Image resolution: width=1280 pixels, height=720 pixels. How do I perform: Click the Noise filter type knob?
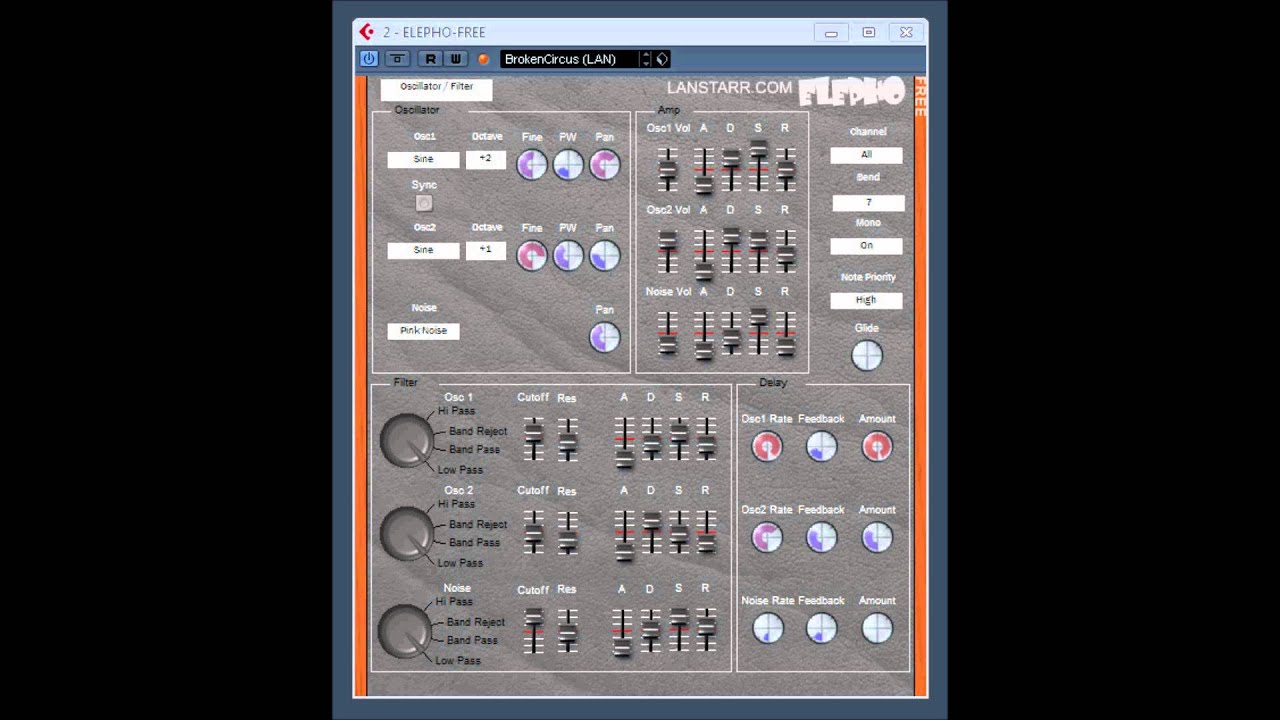[x=405, y=631]
